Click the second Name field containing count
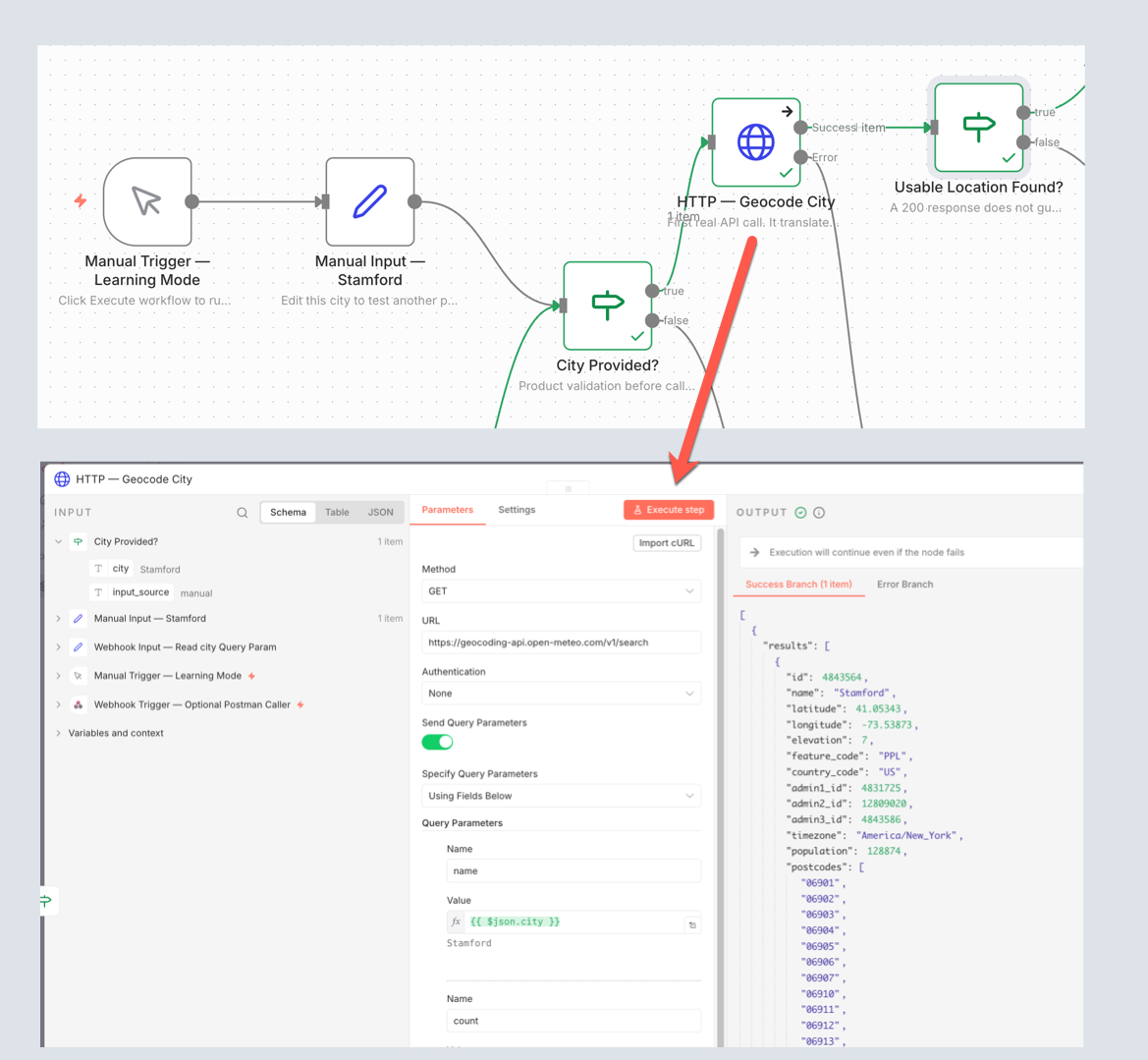The width and height of the screenshot is (1148, 1060). point(574,1021)
